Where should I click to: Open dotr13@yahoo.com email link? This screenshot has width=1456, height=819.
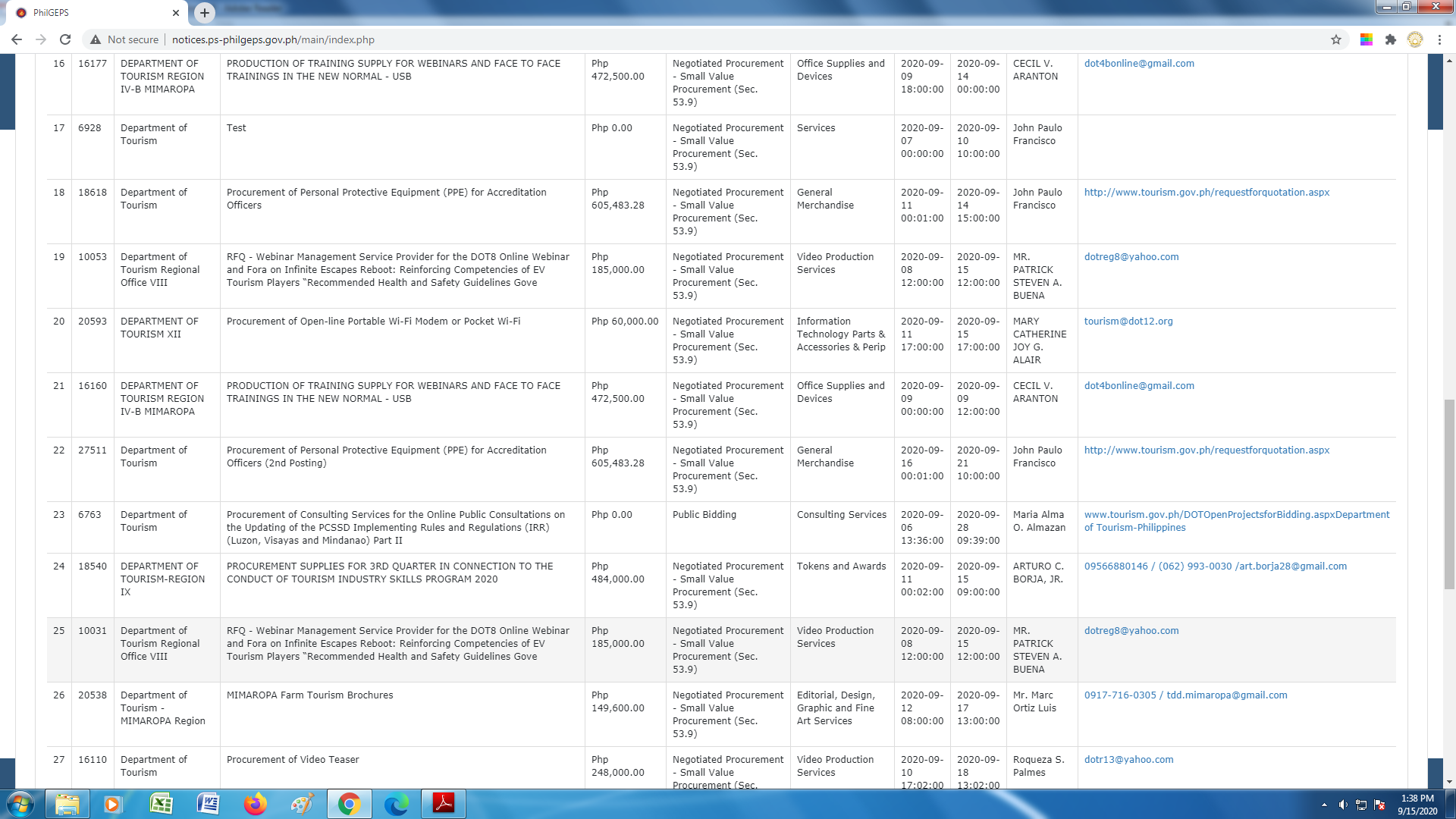[1128, 760]
